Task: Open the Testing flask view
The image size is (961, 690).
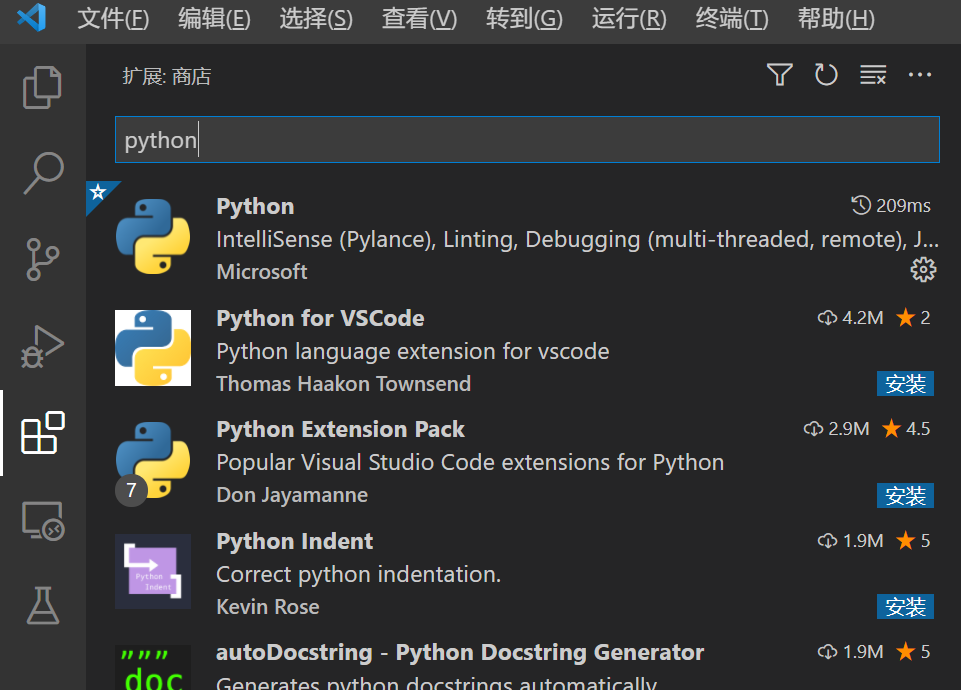Action: click(43, 605)
